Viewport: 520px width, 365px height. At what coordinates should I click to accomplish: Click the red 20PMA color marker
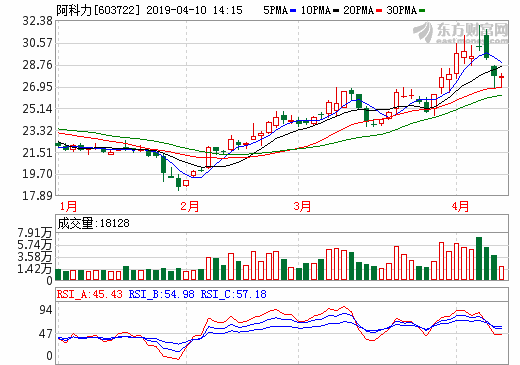(379, 11)
